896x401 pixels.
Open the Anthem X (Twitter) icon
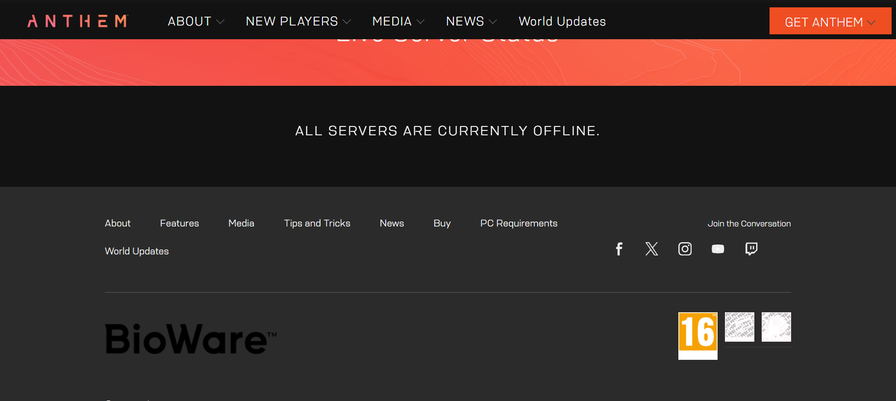[x=651, y=249]
